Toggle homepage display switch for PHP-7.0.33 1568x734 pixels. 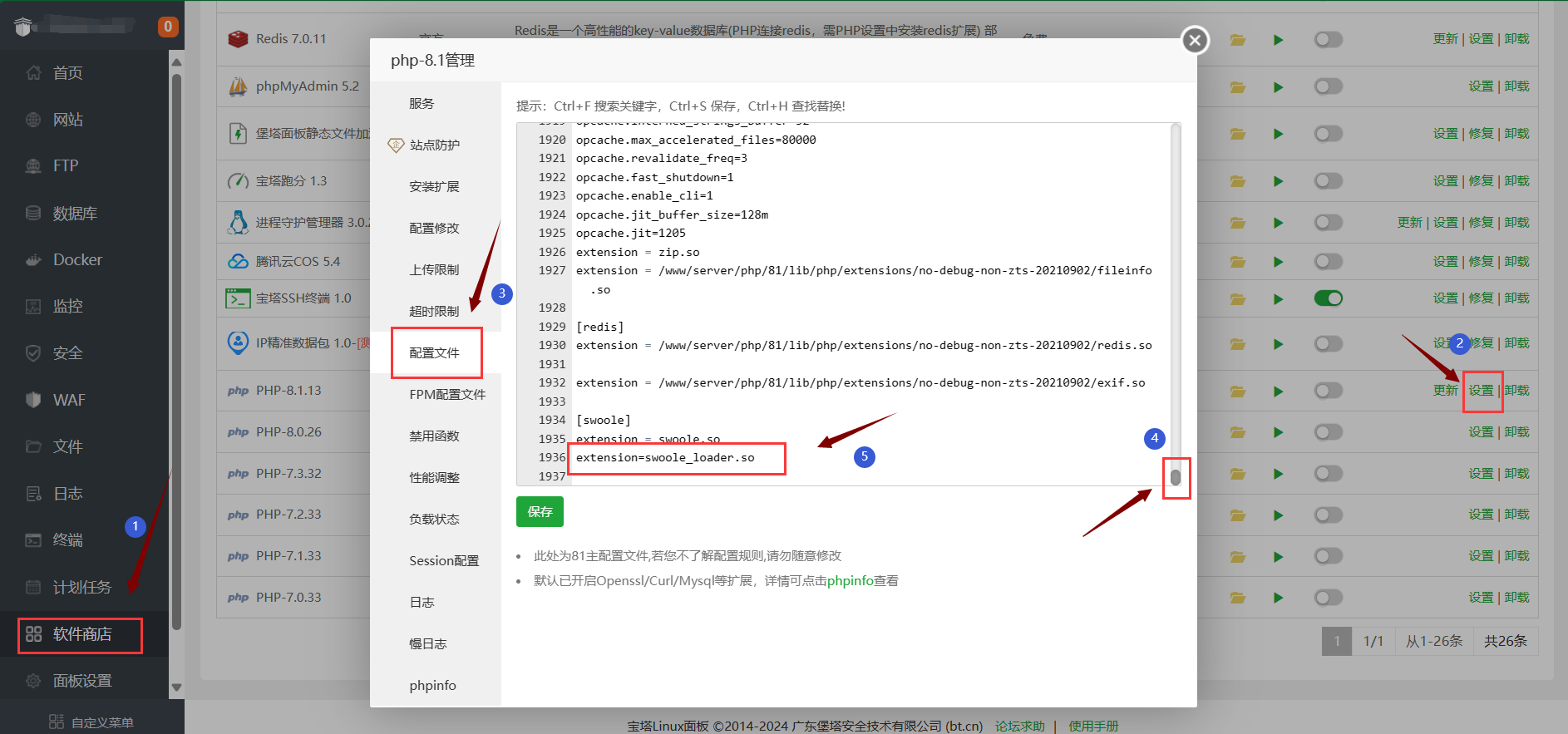pos(1329,598)
